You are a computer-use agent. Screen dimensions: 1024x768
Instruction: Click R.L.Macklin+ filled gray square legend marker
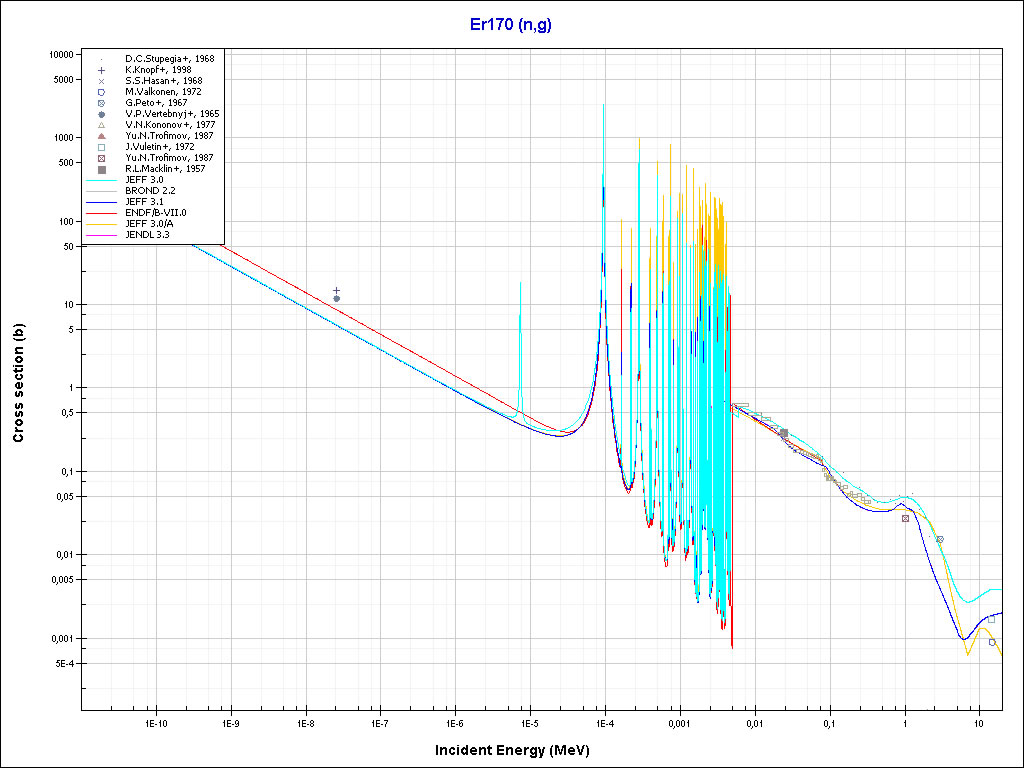coord(102,169)
